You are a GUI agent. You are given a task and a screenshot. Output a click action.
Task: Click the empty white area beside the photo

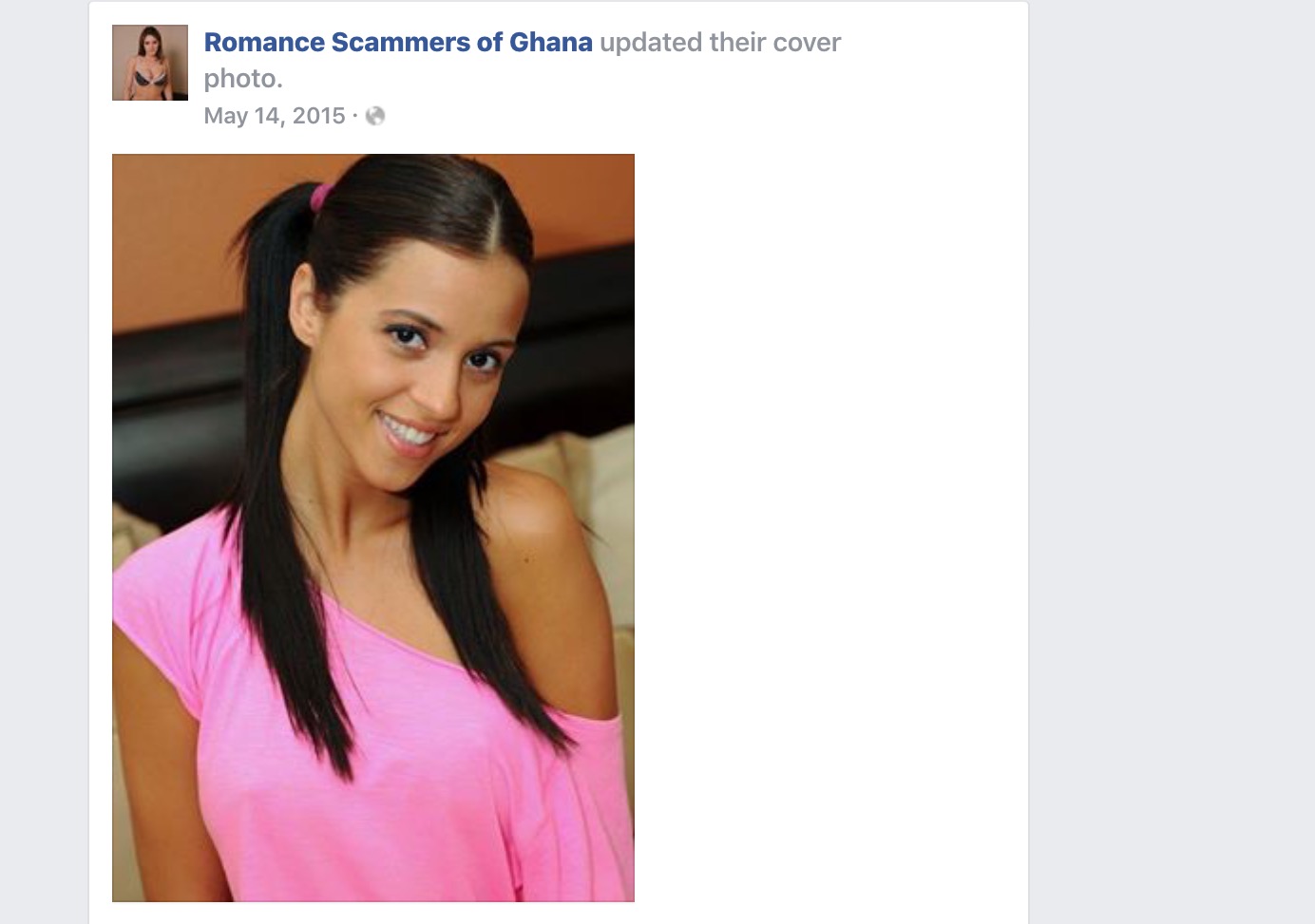click(827, 522)
